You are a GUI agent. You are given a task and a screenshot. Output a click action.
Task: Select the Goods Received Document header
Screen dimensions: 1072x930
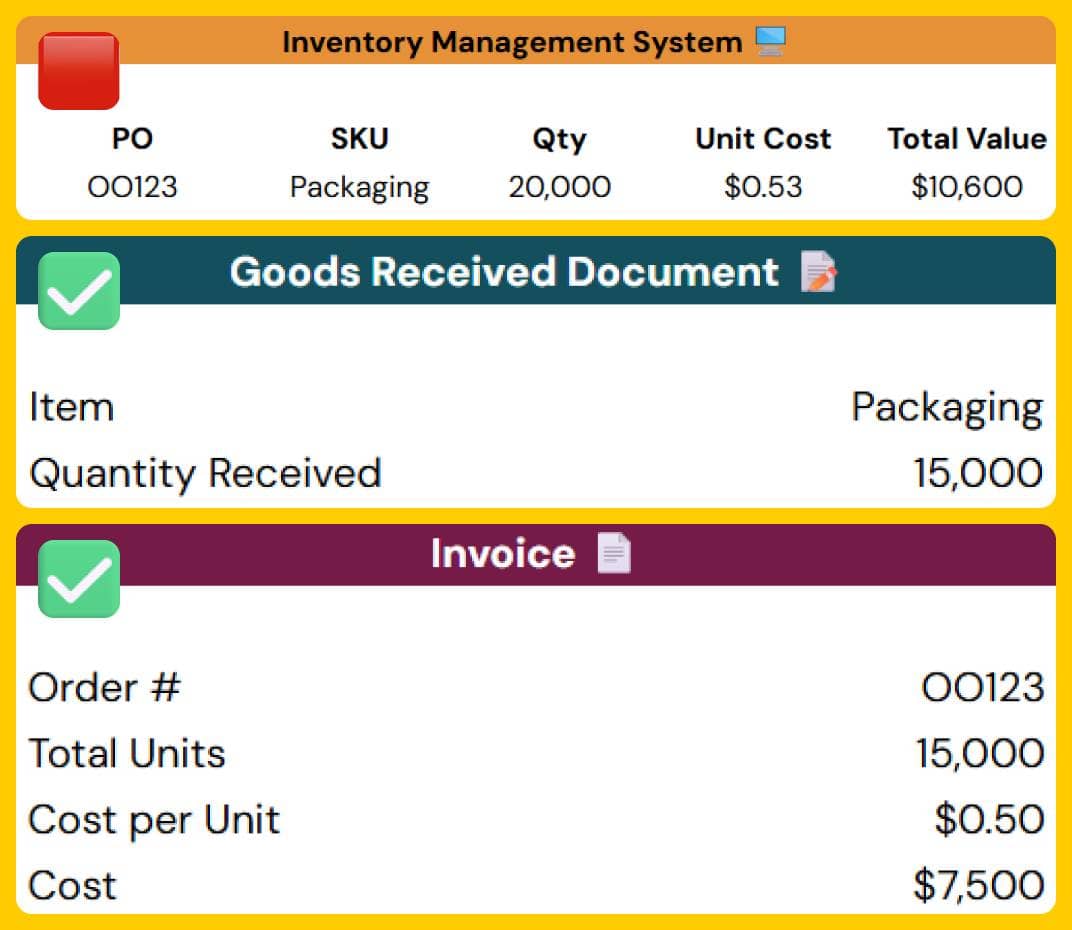pyautogui.click(x=503, y=272)
